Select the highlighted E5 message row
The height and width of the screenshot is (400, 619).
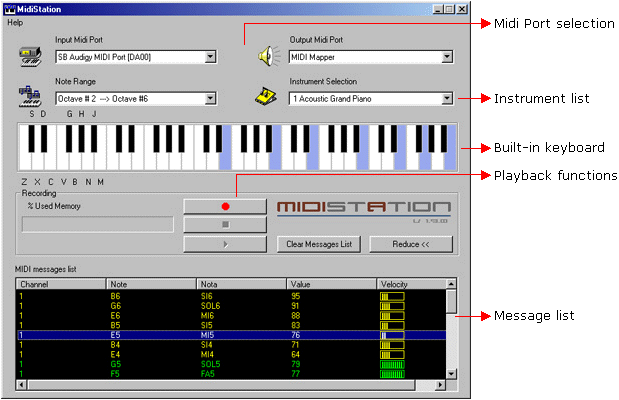pyautogui.click(x=230, y=335)
